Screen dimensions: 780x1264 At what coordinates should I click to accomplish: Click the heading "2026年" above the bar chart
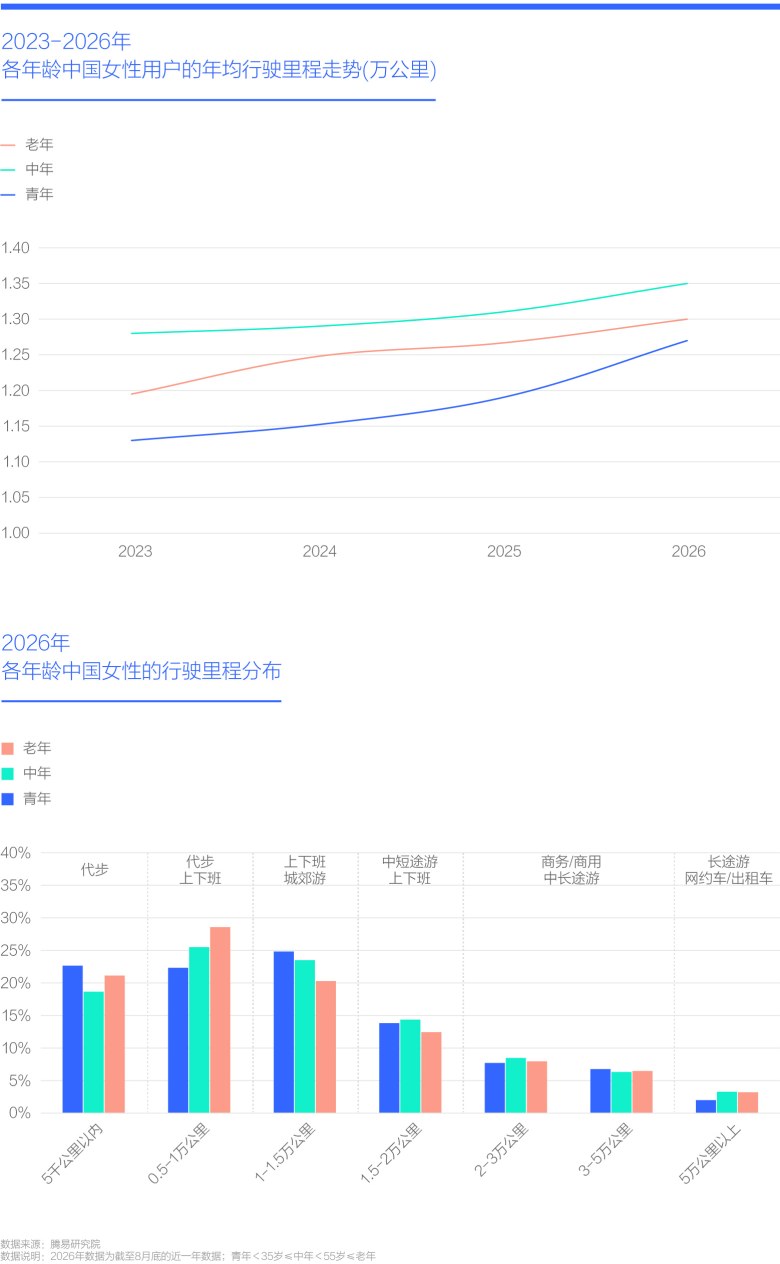click(x=36, y=643)
